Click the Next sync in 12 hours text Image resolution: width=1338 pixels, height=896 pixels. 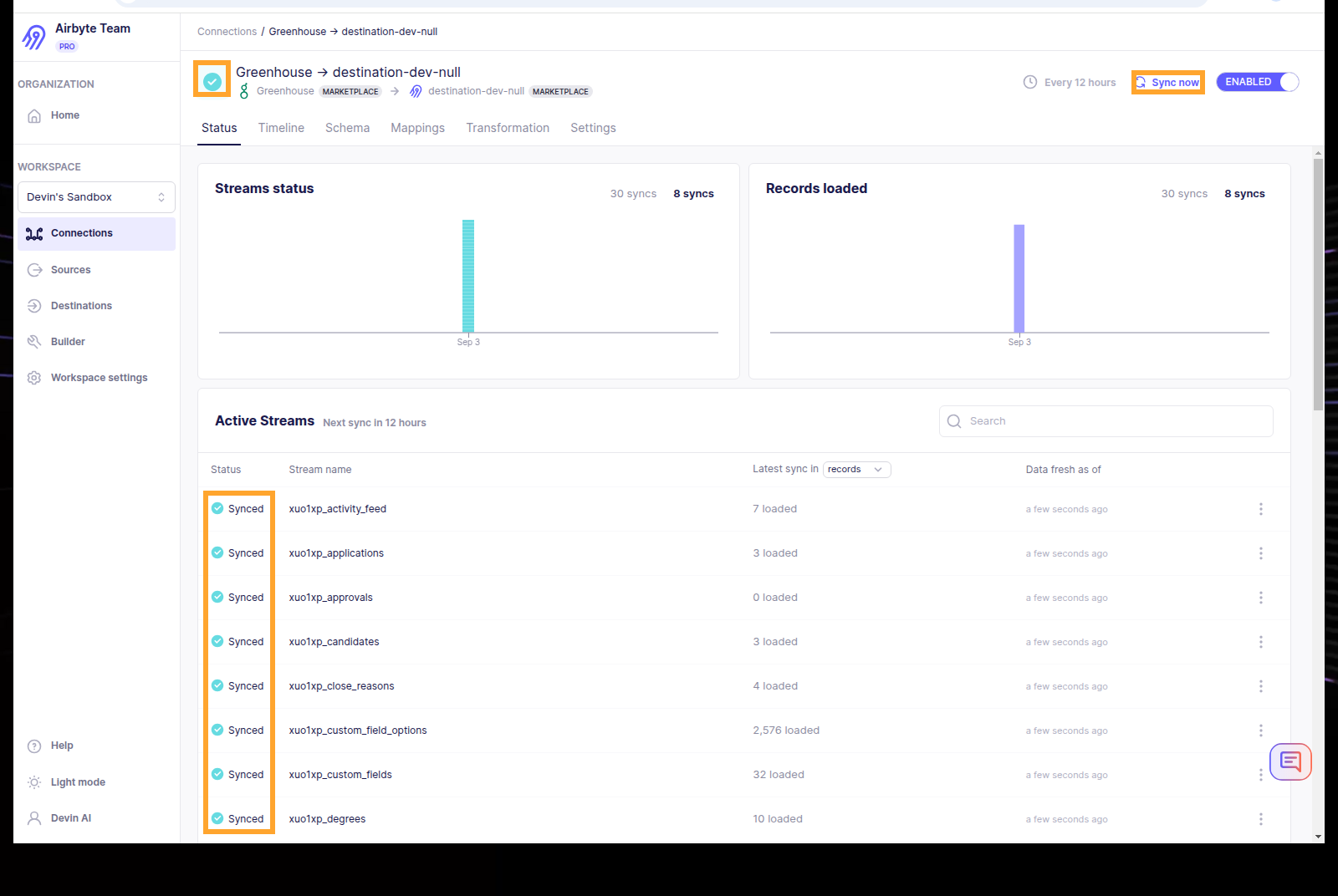375,423
